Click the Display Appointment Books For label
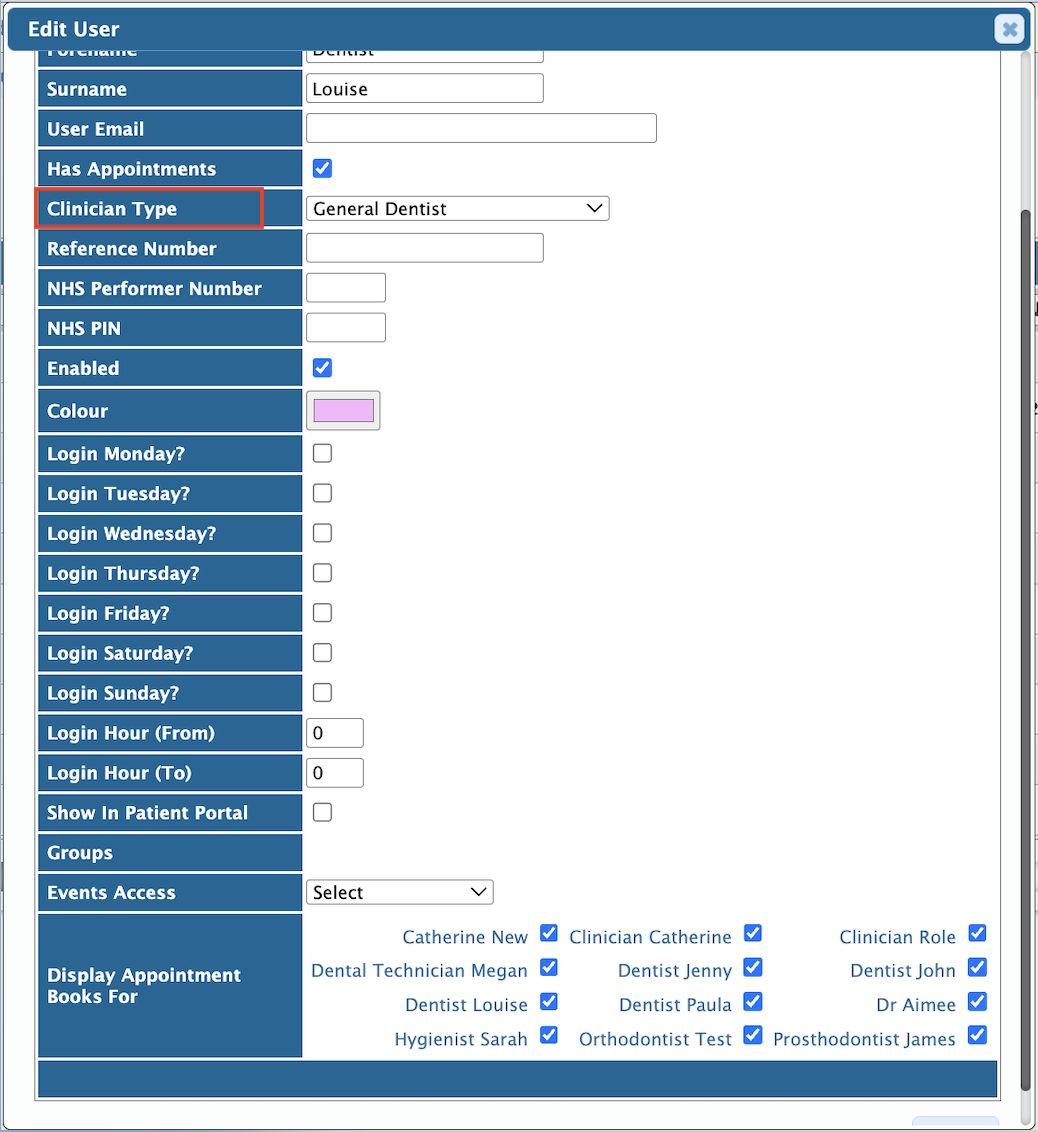 [144, 985]
